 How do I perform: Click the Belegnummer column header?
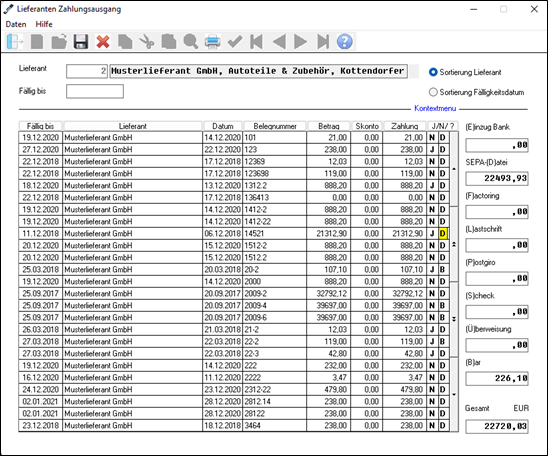point(275,126)
